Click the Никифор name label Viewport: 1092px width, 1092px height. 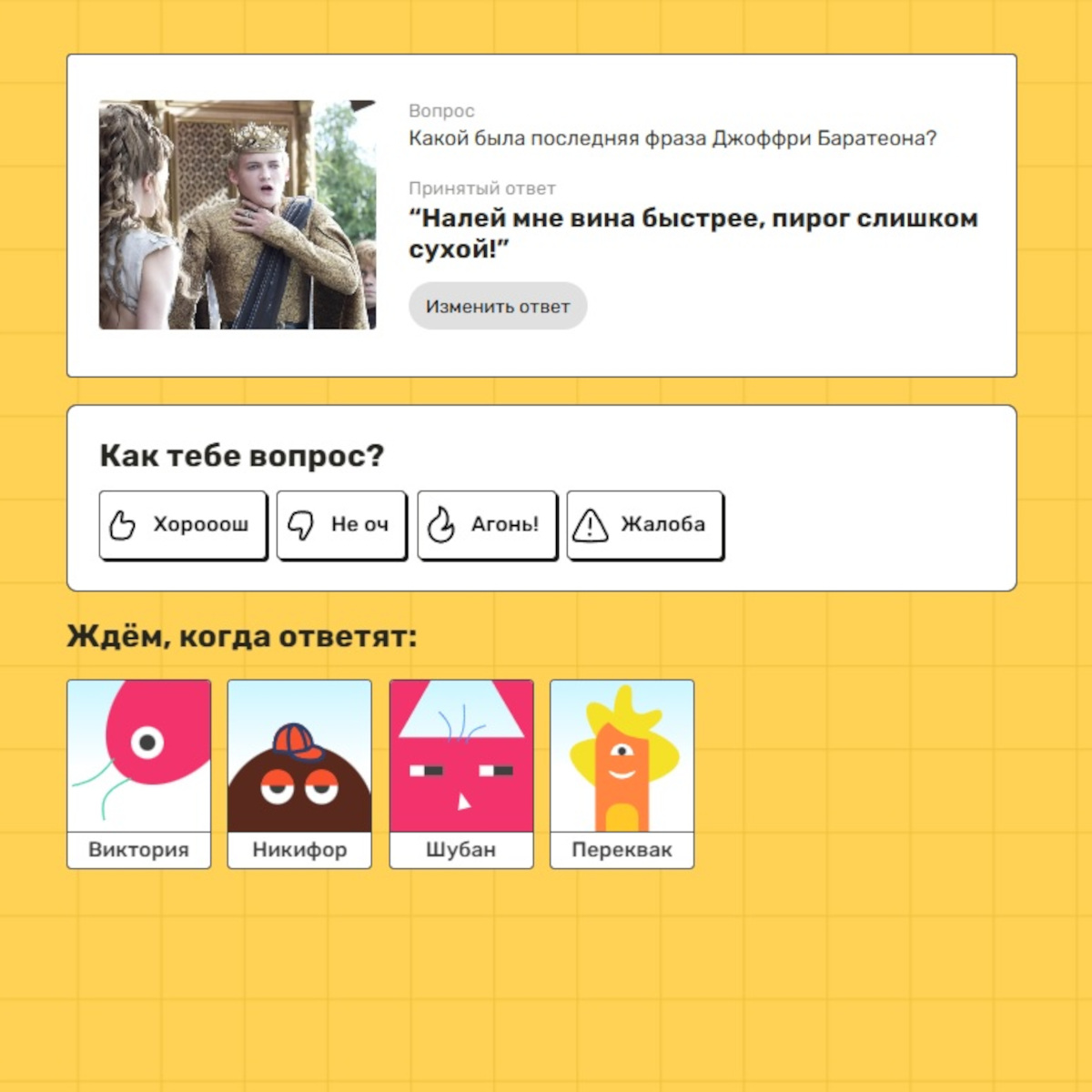(299, 850)
